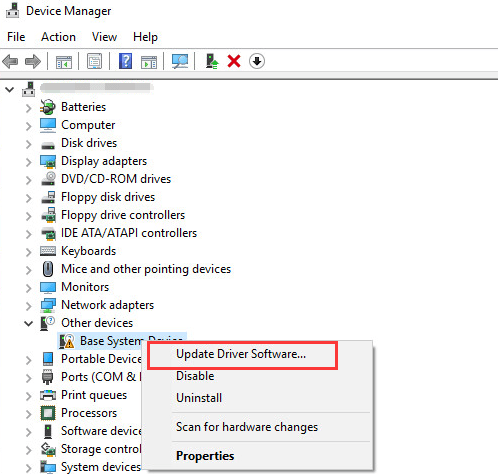Click the Update driver toolbar icon
Screen dimensions: 498x474
[x=212, y=61]
